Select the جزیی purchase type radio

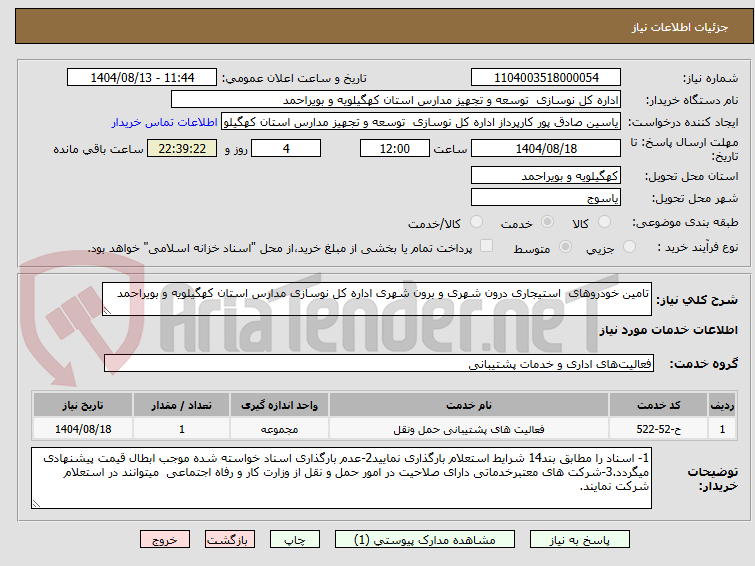(629, 247)
